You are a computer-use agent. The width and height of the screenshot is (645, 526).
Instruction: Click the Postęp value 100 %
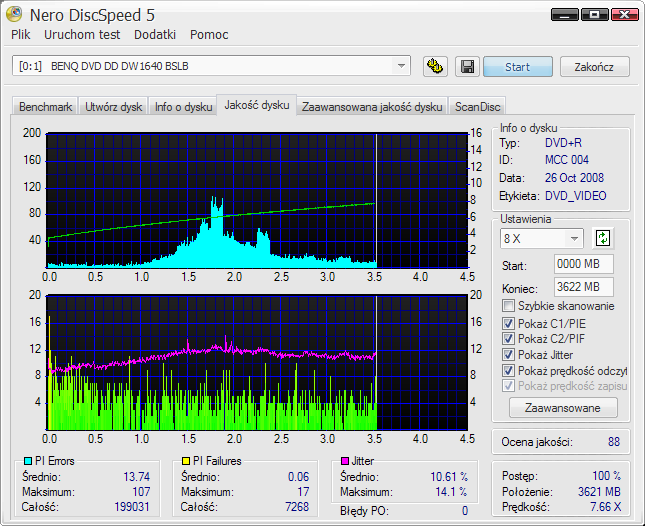pos(606,476)
